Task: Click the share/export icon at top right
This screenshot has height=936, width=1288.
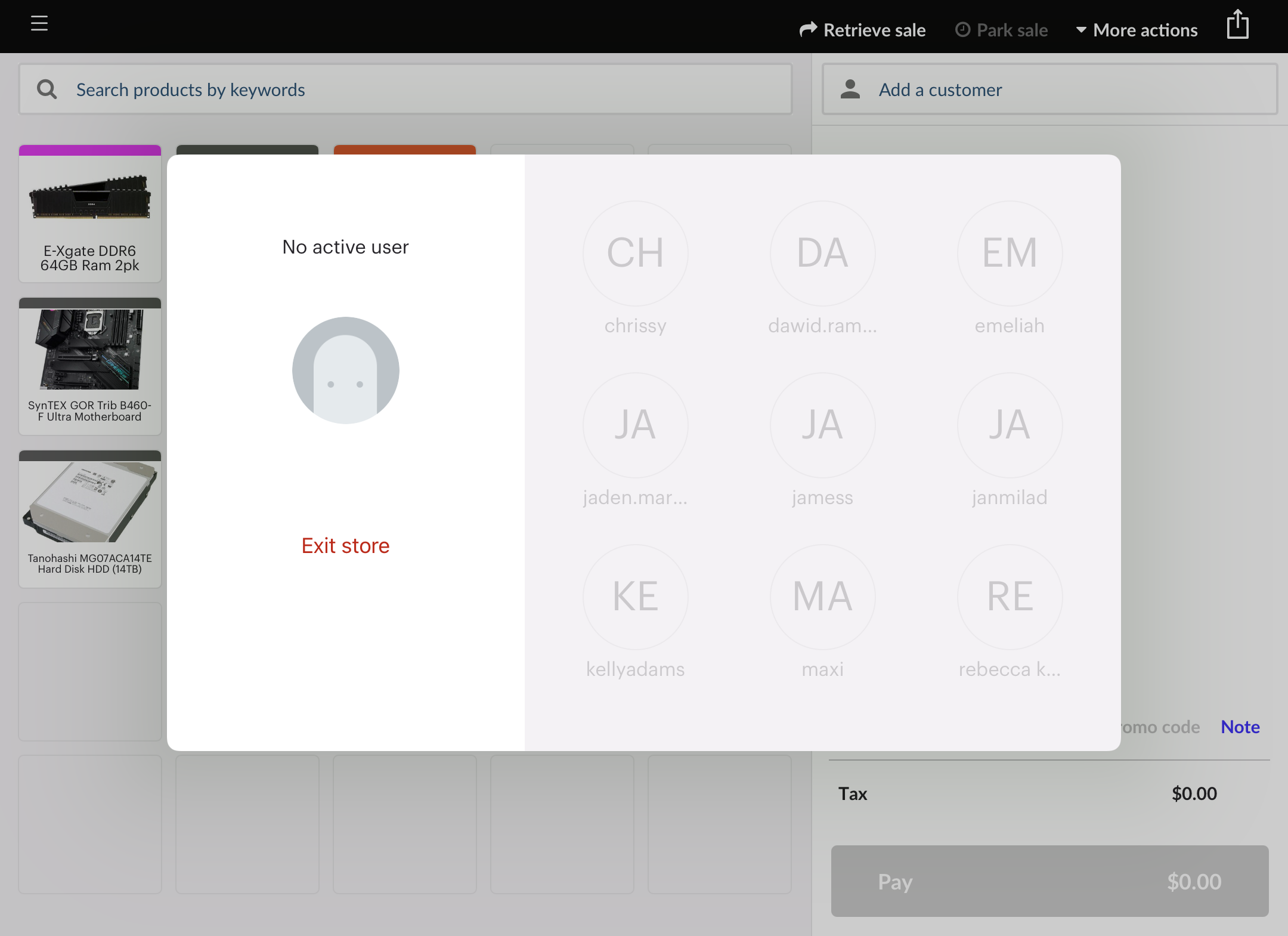Action: coord(1237,25)
